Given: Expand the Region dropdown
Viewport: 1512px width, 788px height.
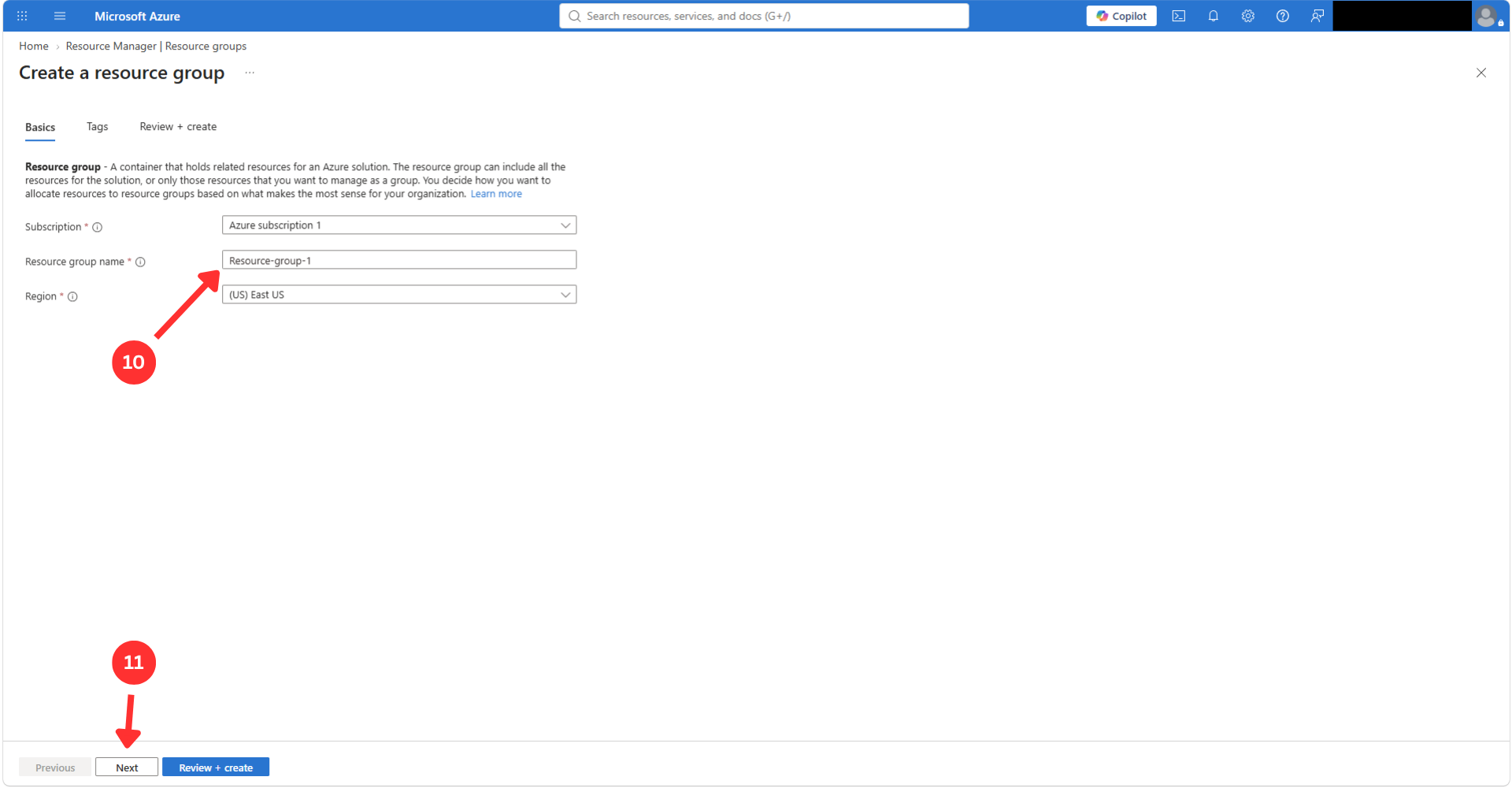Looking at the screenshot, I should pyautogui.click(x=399, y=295).
